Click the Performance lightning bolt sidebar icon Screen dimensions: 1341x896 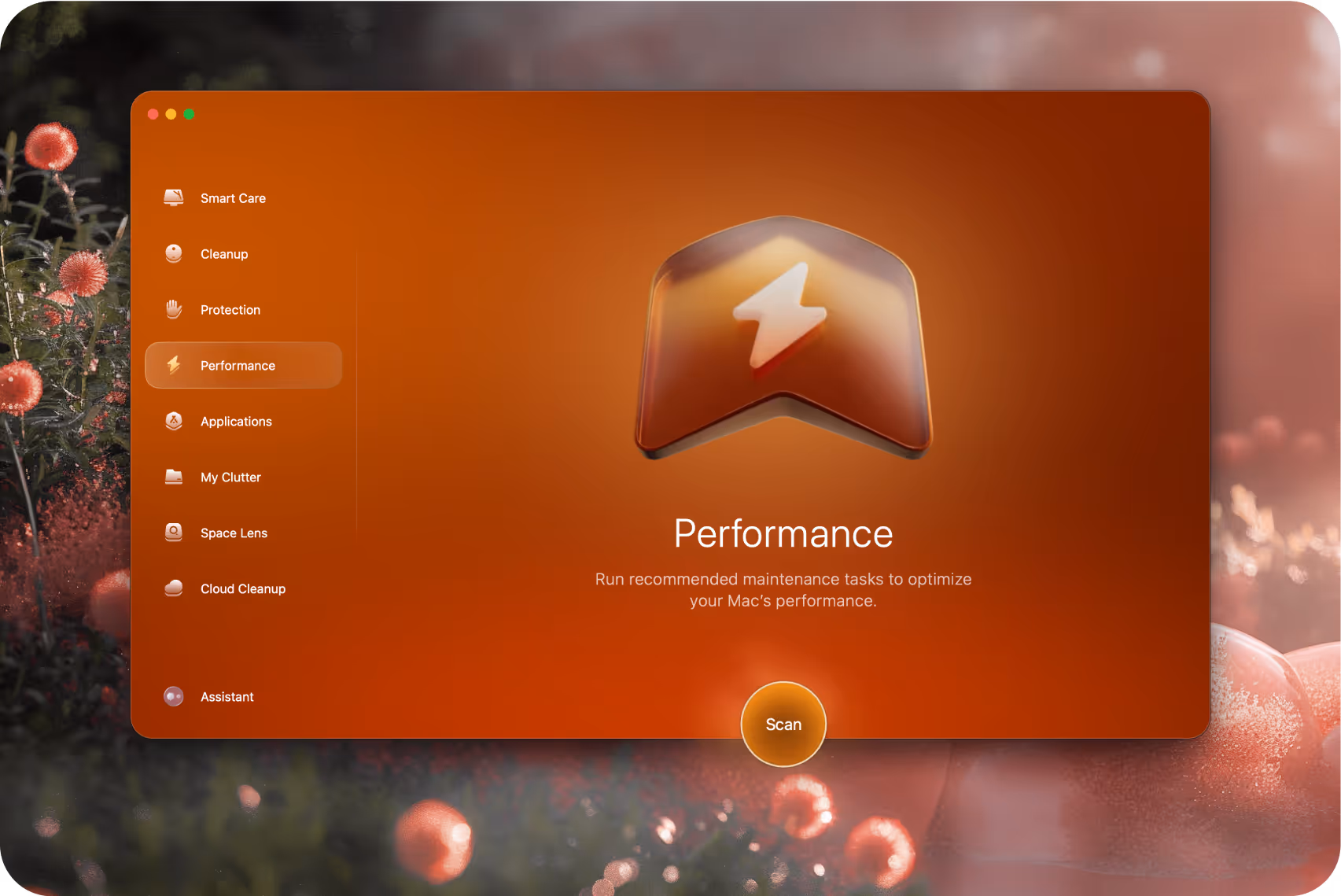point(174,365)
